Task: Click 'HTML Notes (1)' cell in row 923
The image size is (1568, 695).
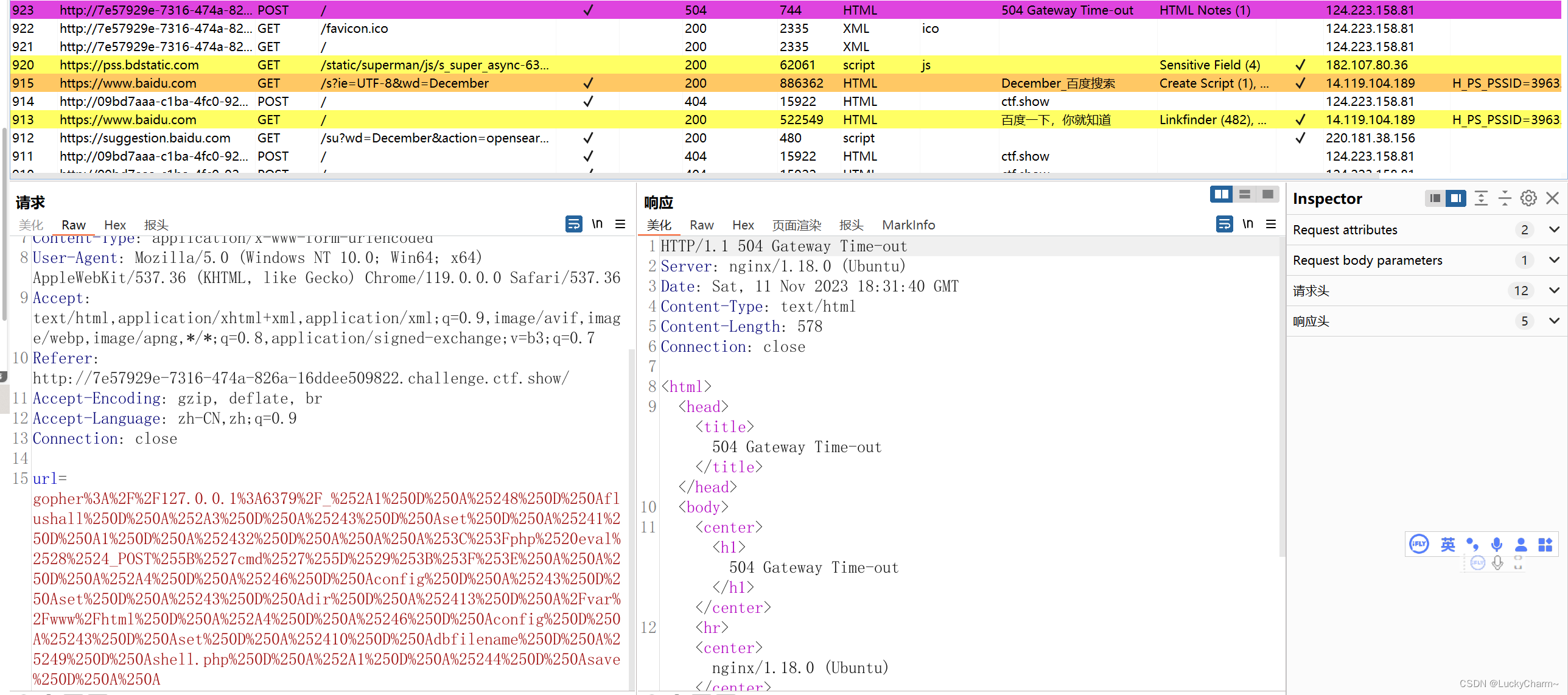Action: [1205, 10]
